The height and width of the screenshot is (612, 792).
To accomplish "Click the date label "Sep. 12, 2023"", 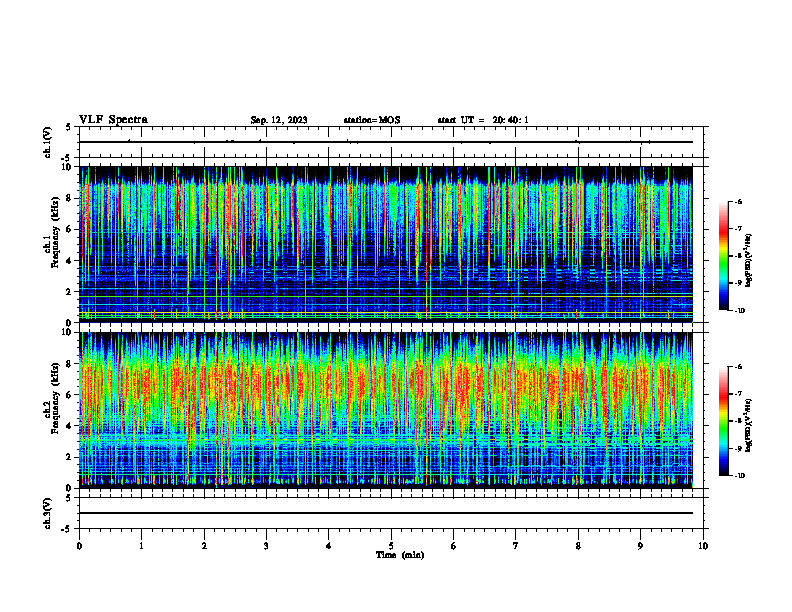I will tap(279, 120).
